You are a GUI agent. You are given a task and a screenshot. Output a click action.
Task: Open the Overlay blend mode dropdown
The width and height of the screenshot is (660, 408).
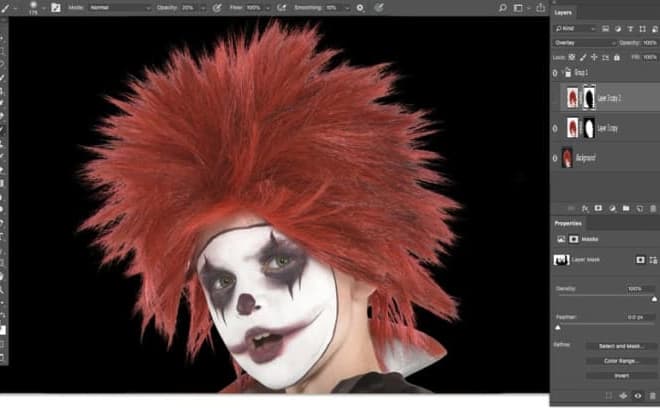point(585,43)
